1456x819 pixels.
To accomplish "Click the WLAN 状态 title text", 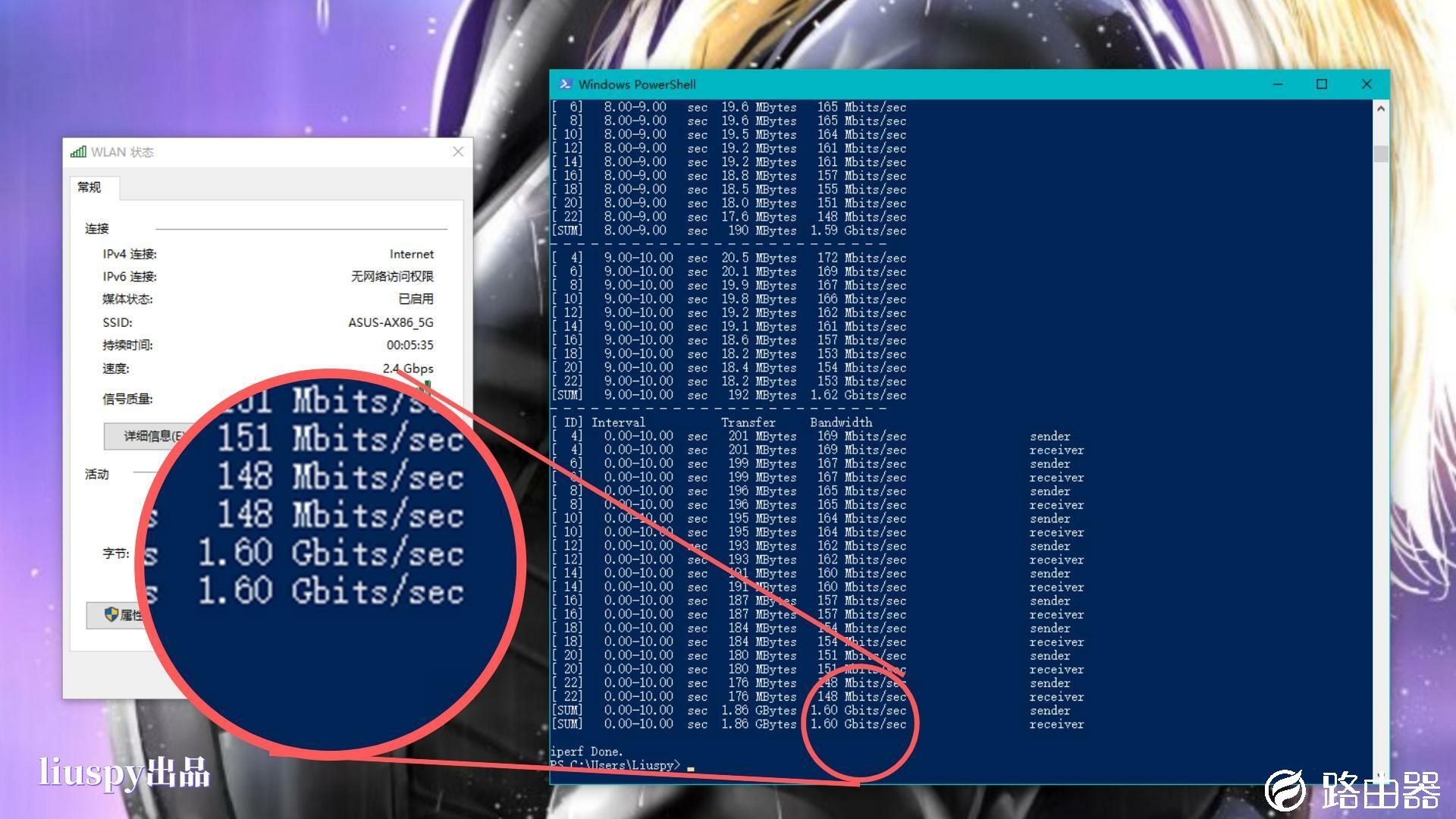I will point(122,152).
